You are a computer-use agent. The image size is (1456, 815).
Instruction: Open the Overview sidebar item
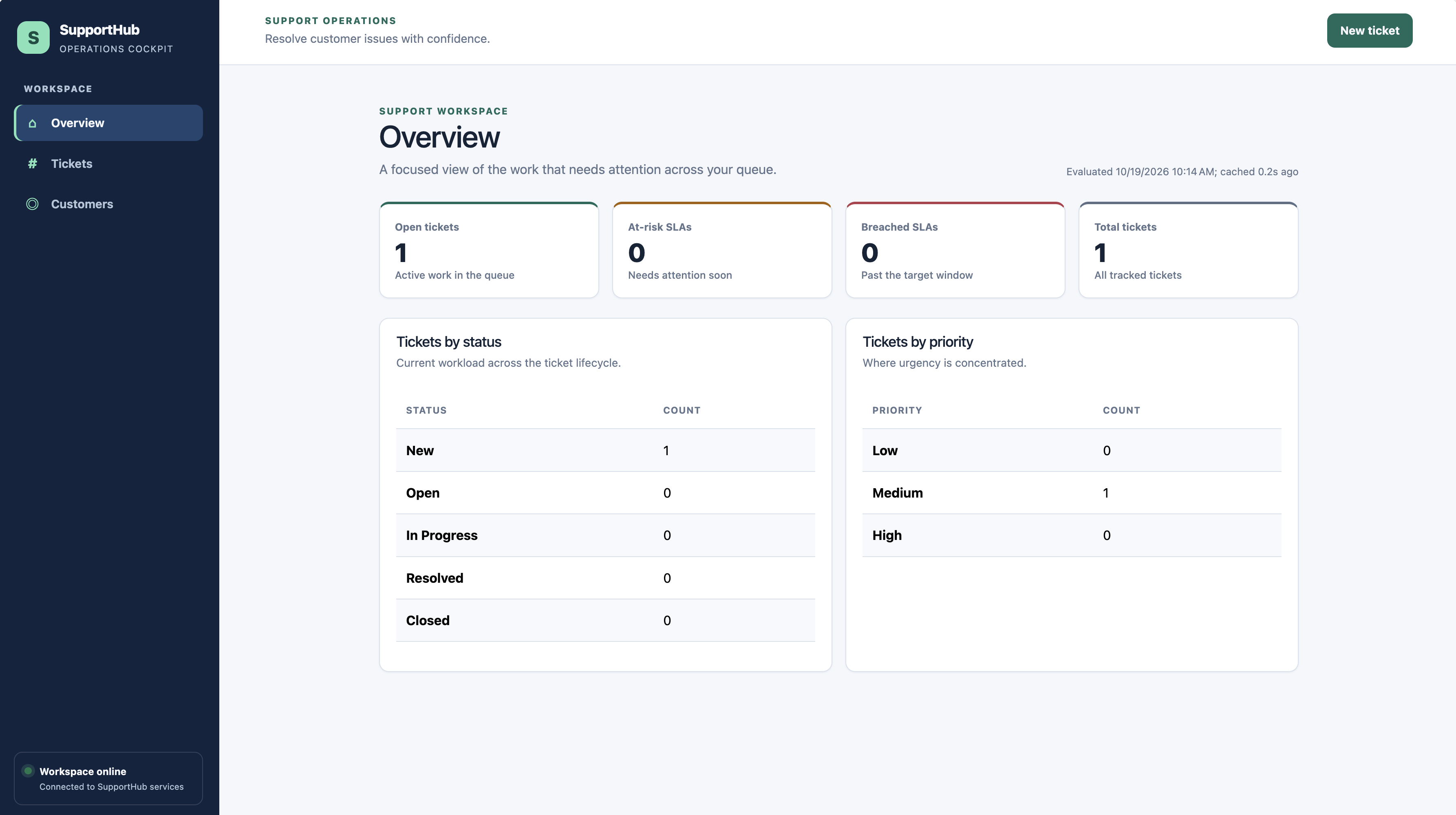(x=108, y=123)
